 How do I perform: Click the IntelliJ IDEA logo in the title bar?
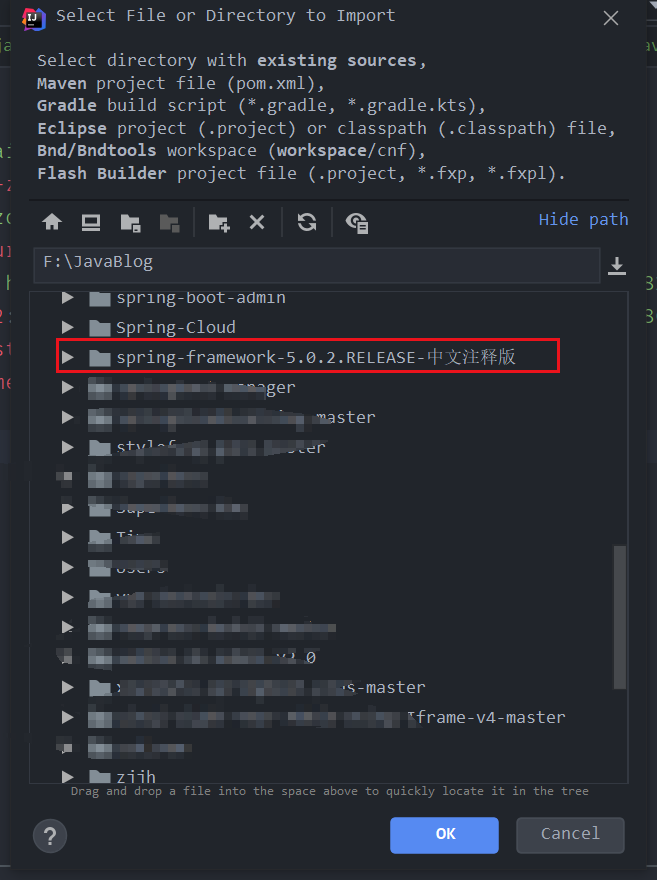(x=33, y=19)
